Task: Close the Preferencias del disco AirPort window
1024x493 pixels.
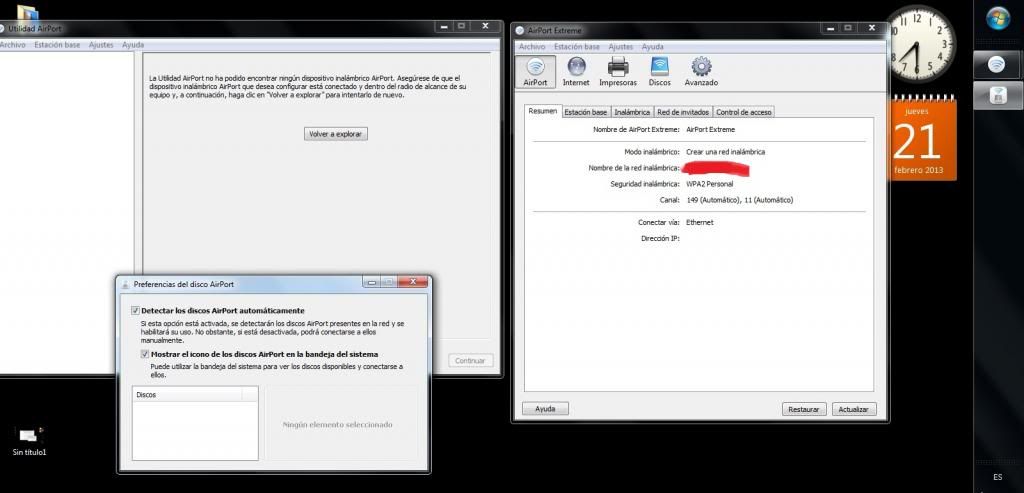Action: tap(413, 283)
